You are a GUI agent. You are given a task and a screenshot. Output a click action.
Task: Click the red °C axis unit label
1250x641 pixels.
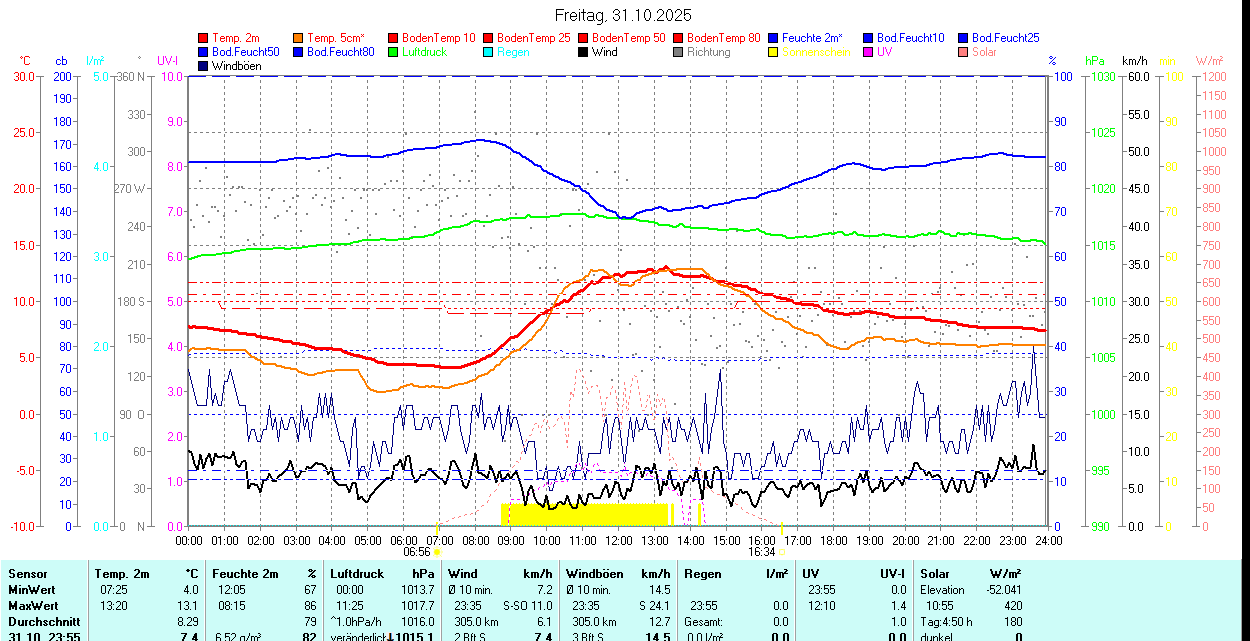click(25, 61)
